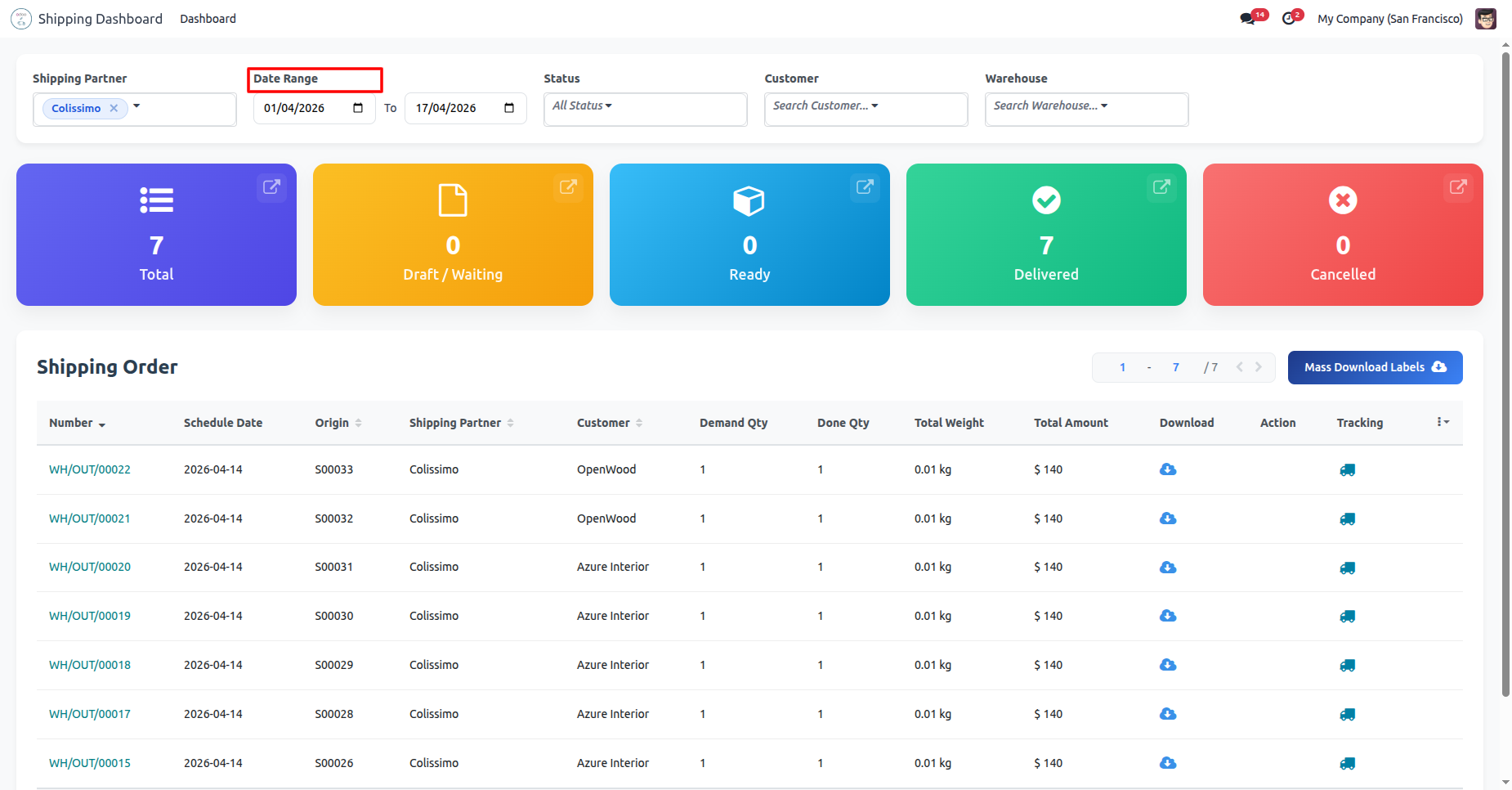
Task: Go to next page of orders
Action: 1259,367
